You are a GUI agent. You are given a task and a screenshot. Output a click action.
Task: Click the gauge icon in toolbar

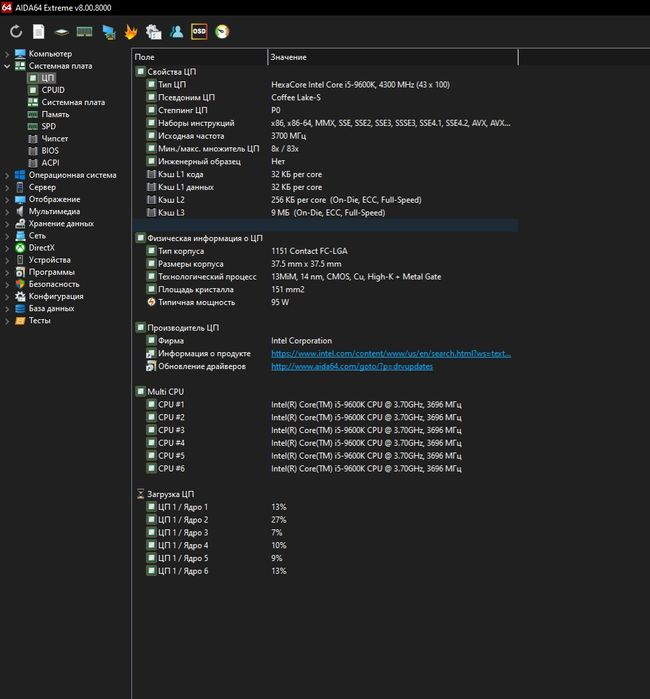click(x=222, y=32)
